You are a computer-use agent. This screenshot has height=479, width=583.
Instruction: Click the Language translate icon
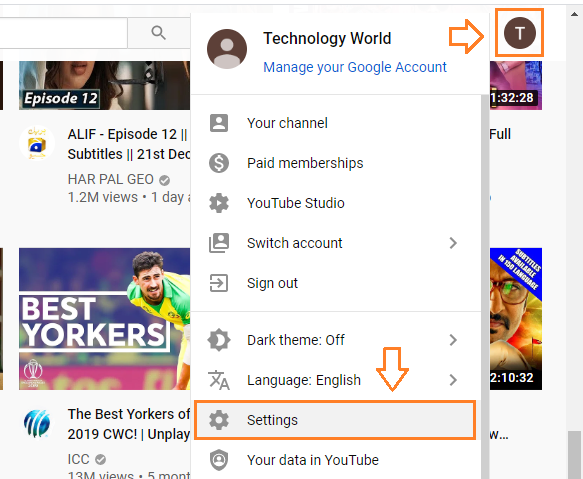(x=219, y=380)
